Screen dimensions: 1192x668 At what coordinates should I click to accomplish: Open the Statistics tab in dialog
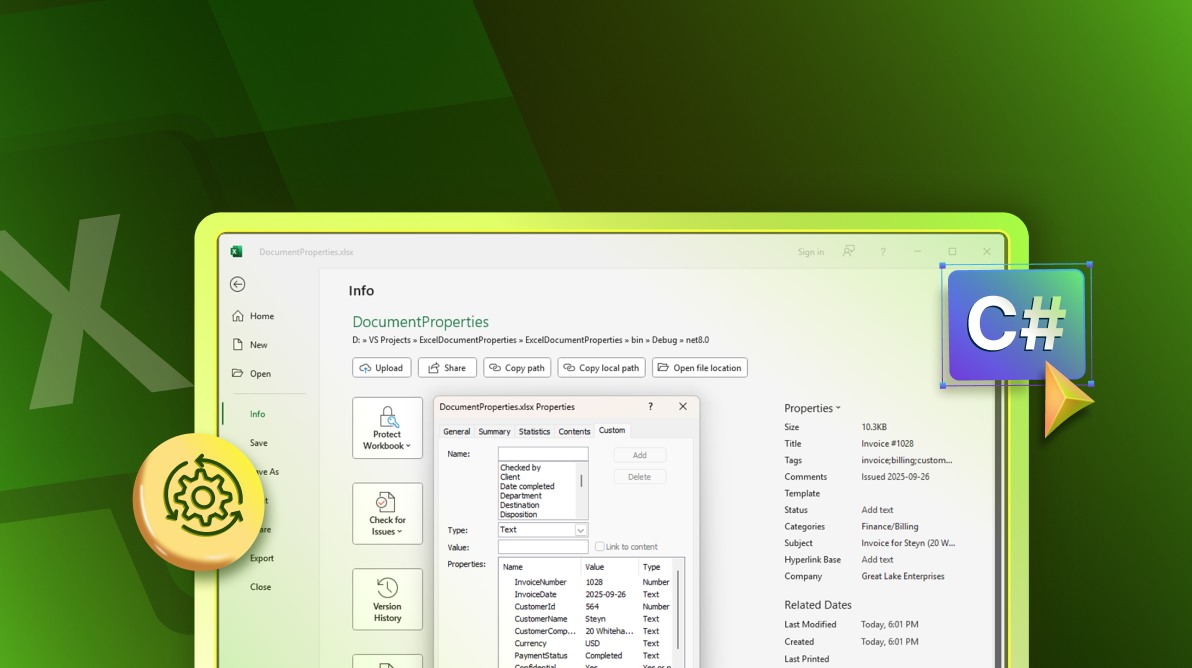(534, 432)
